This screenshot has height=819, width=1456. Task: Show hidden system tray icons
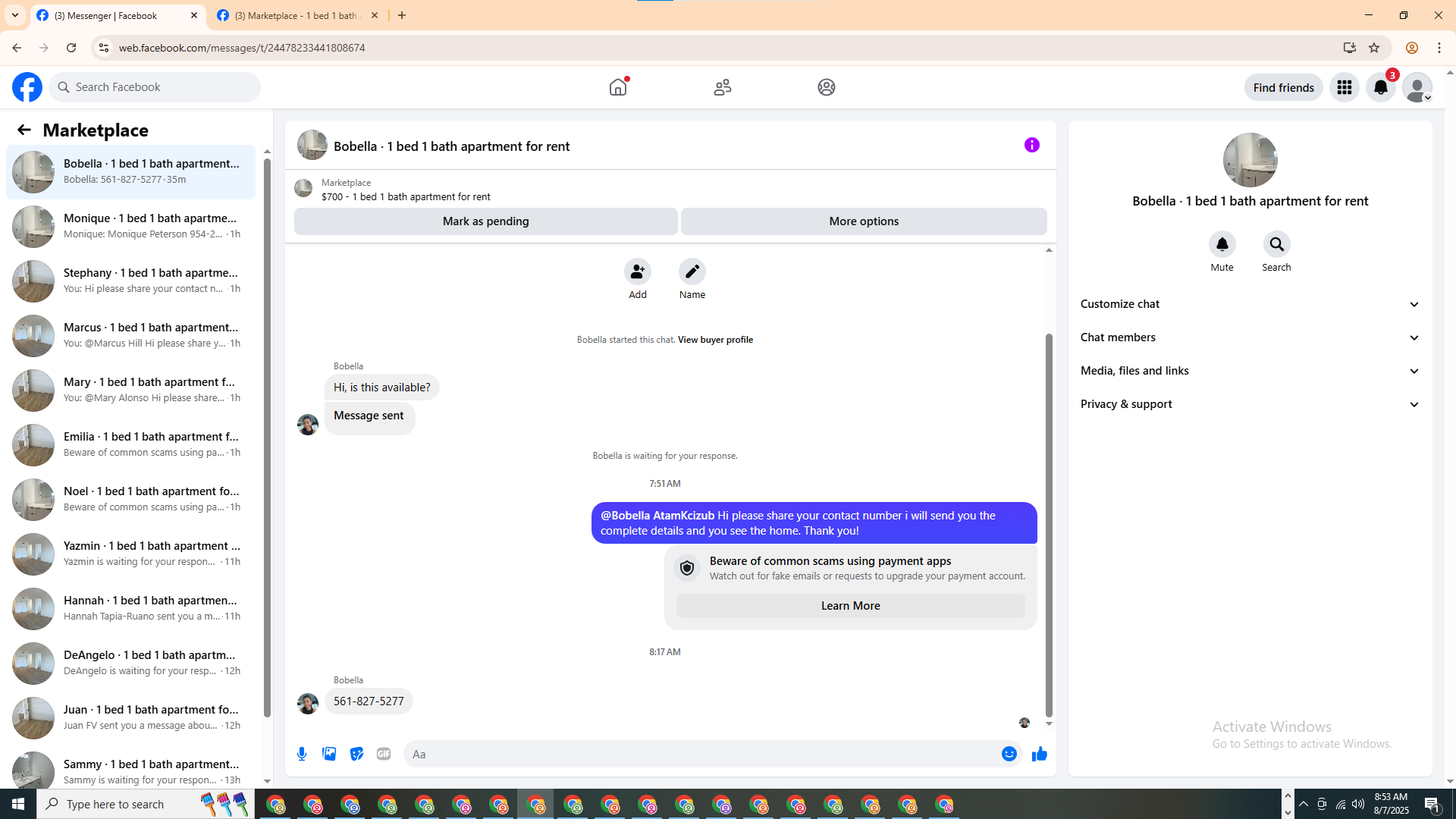click(1304, 804)
